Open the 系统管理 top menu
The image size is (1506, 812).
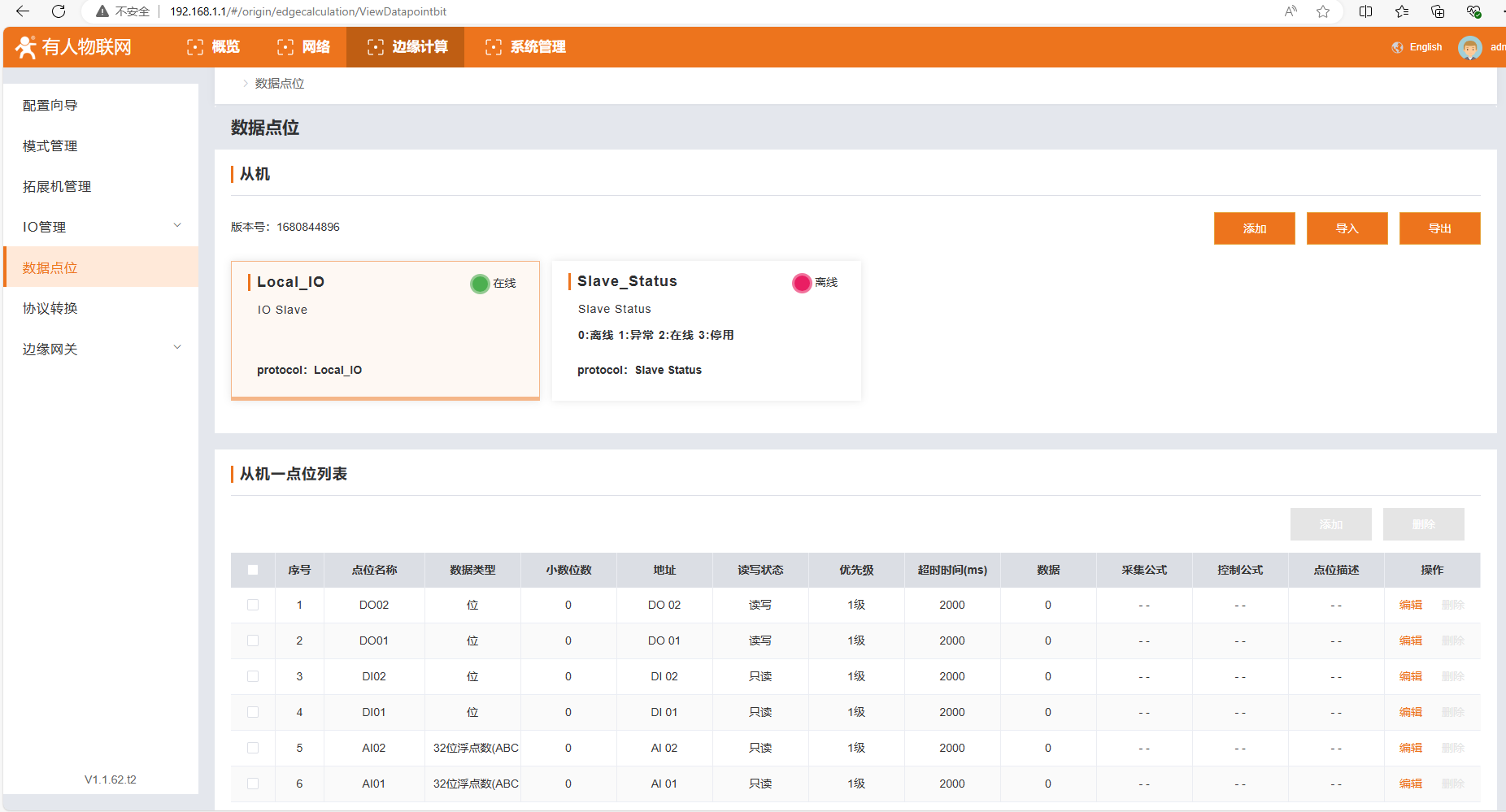point(526,47)
